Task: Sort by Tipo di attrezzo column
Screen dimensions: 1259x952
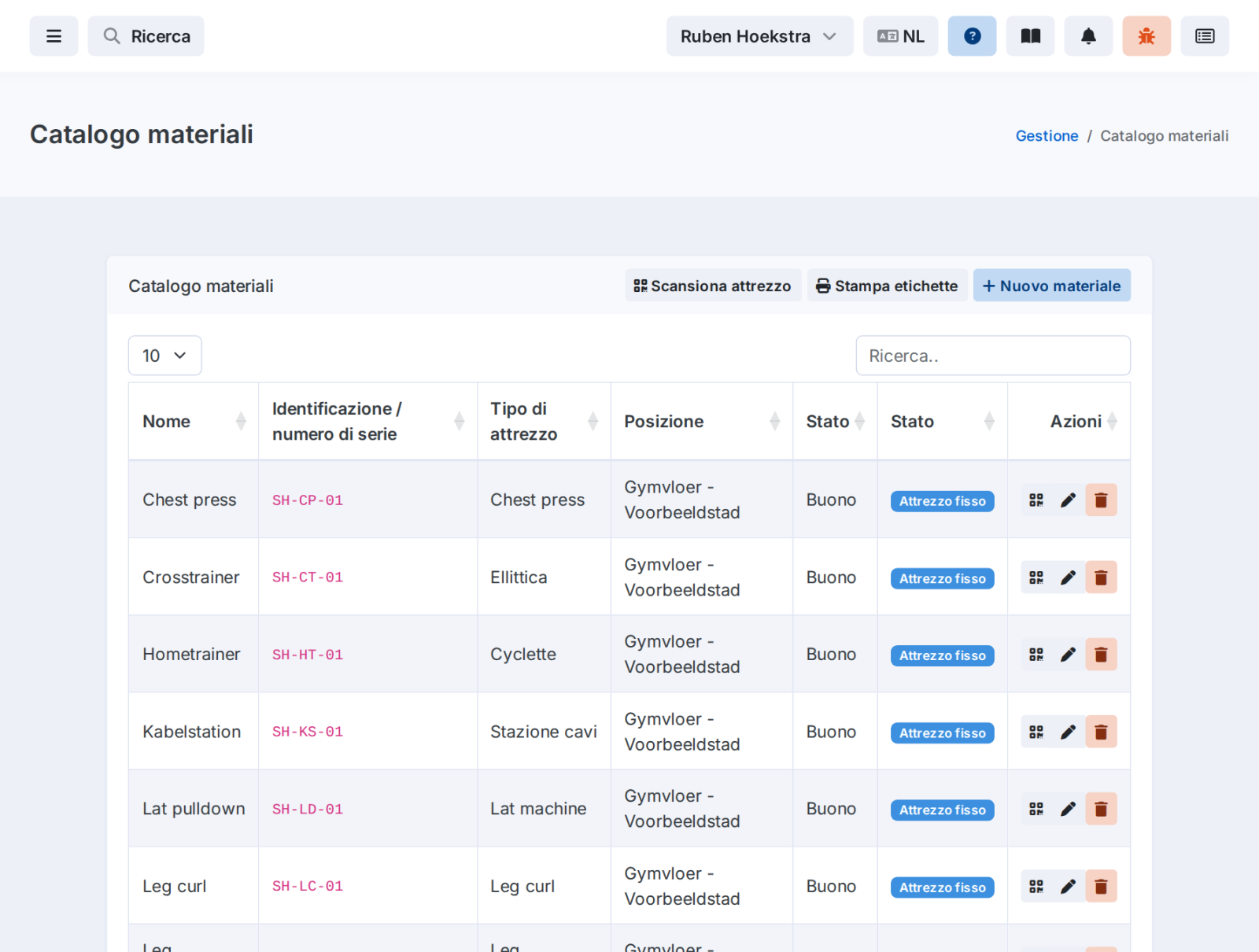Action: 544,422
